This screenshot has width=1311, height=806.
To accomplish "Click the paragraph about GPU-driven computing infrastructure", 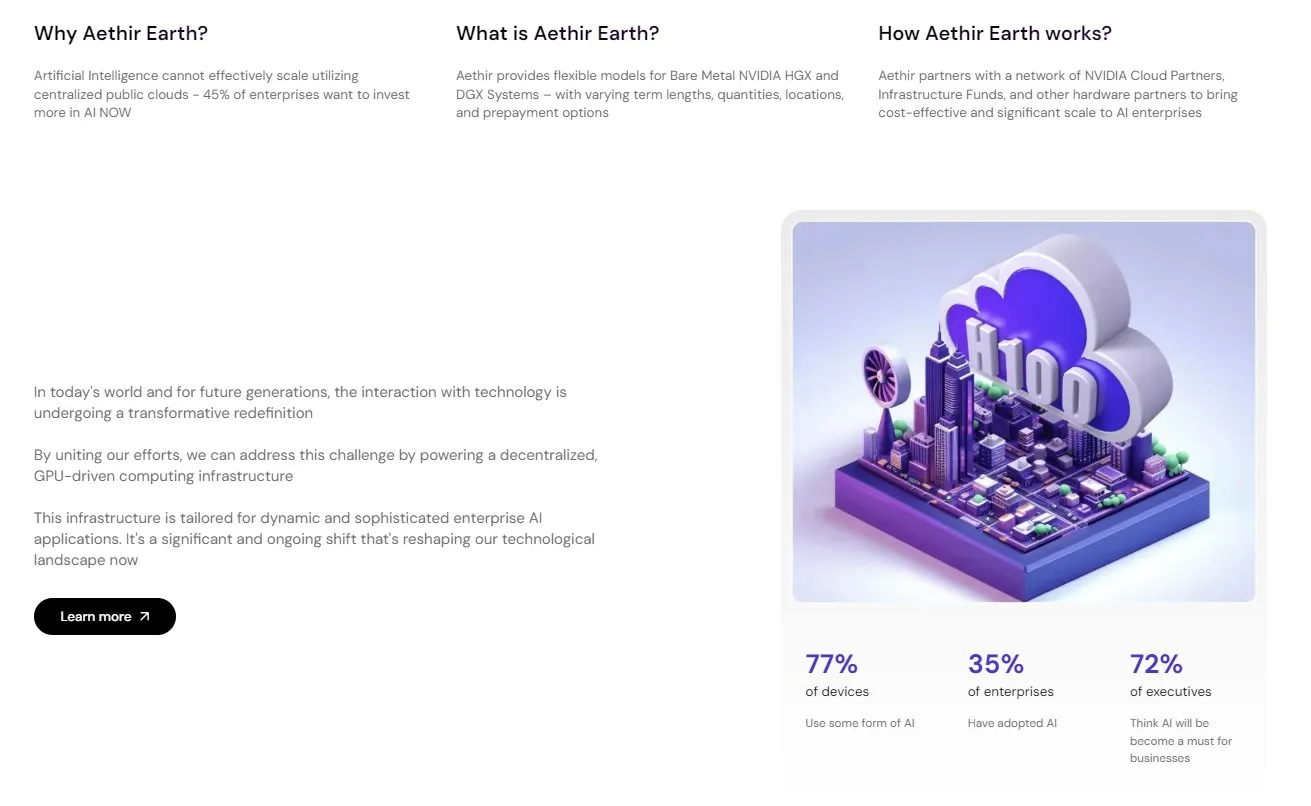I will click(x=315, y=465).
